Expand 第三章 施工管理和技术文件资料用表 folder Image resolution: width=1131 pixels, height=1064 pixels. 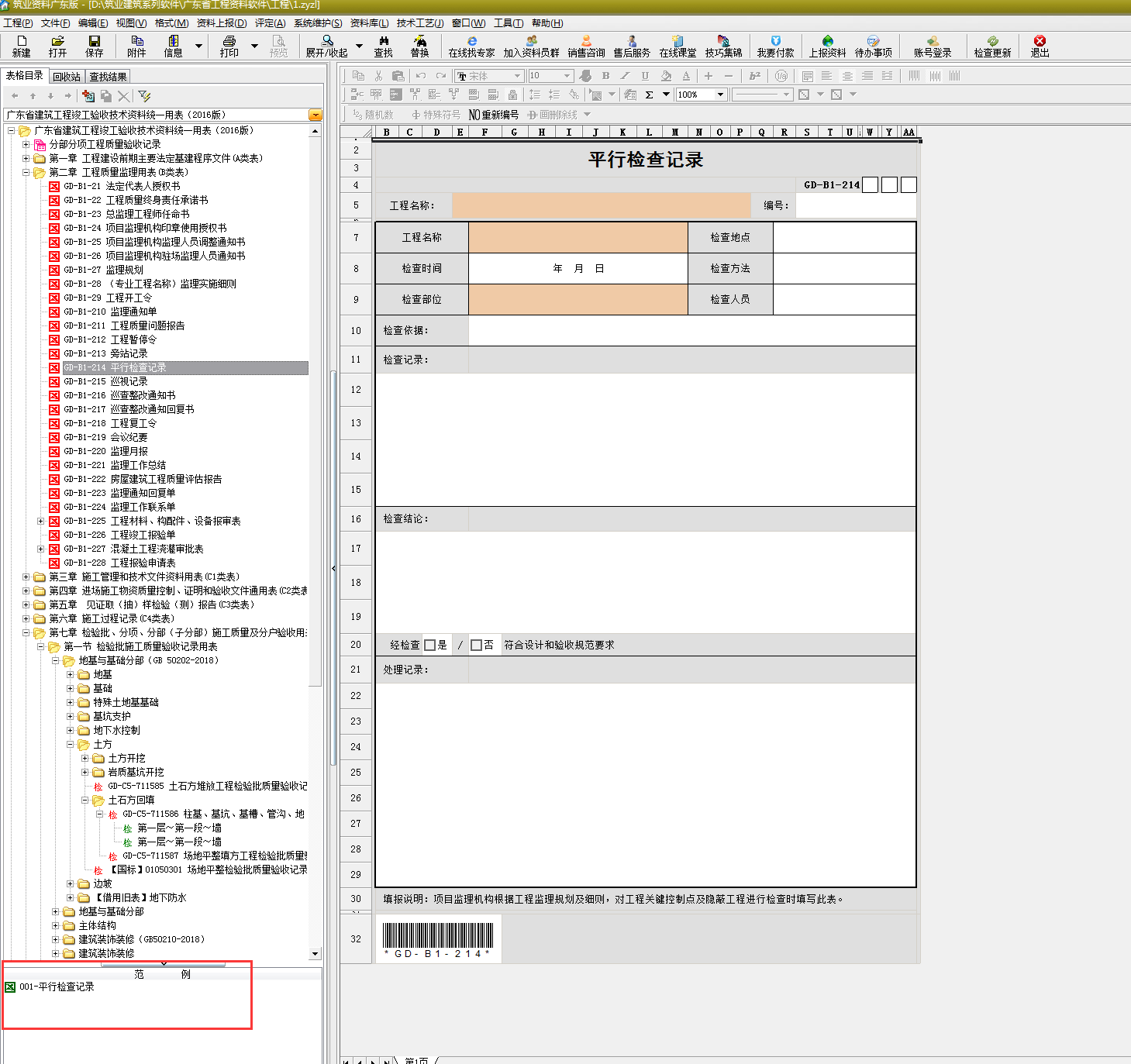[26, 577]
